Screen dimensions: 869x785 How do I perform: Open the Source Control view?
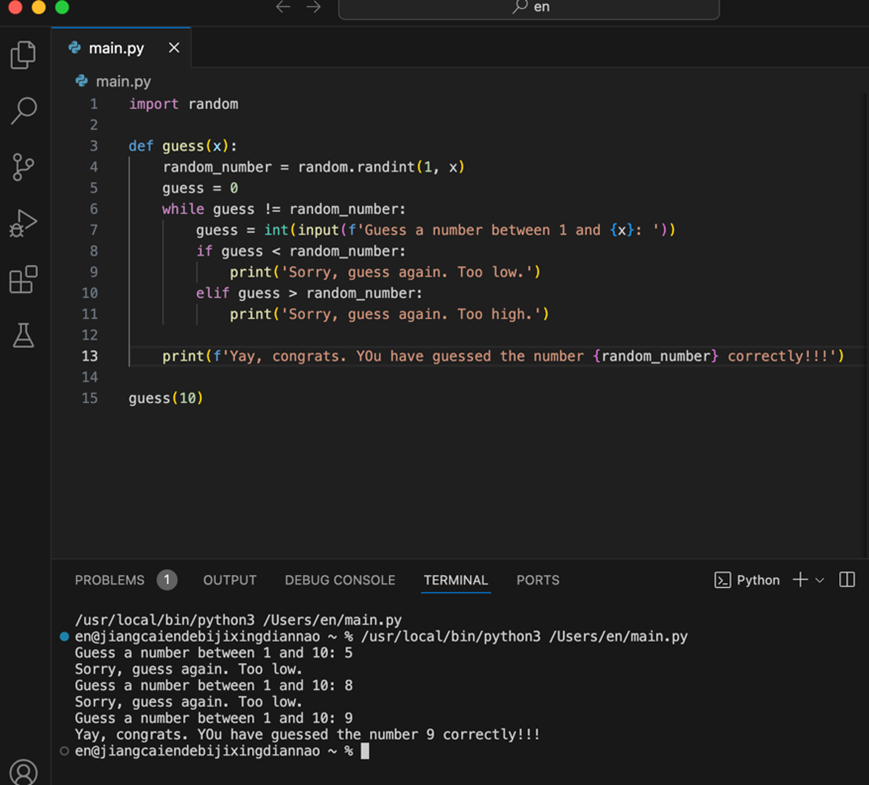(23, 167)
